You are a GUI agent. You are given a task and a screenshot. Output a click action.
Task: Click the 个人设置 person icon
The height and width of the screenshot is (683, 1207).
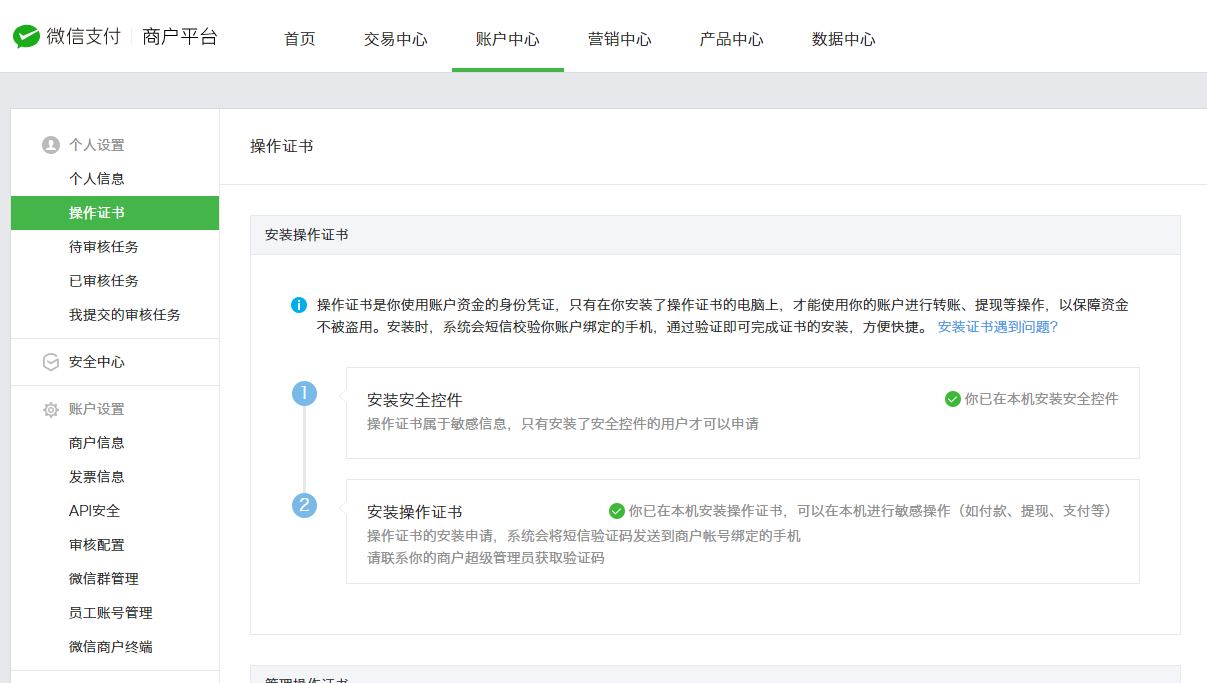[x=51, y=145]
